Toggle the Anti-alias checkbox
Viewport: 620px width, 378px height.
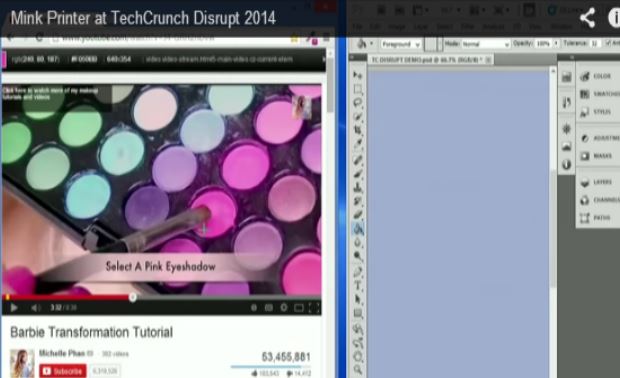click(608, 43)
